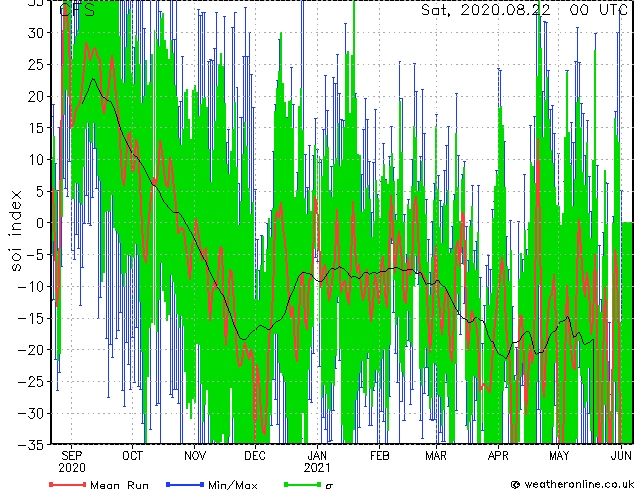Click the 'JAN' month axis label
This screenshot has height=490, width=634.
317,456
